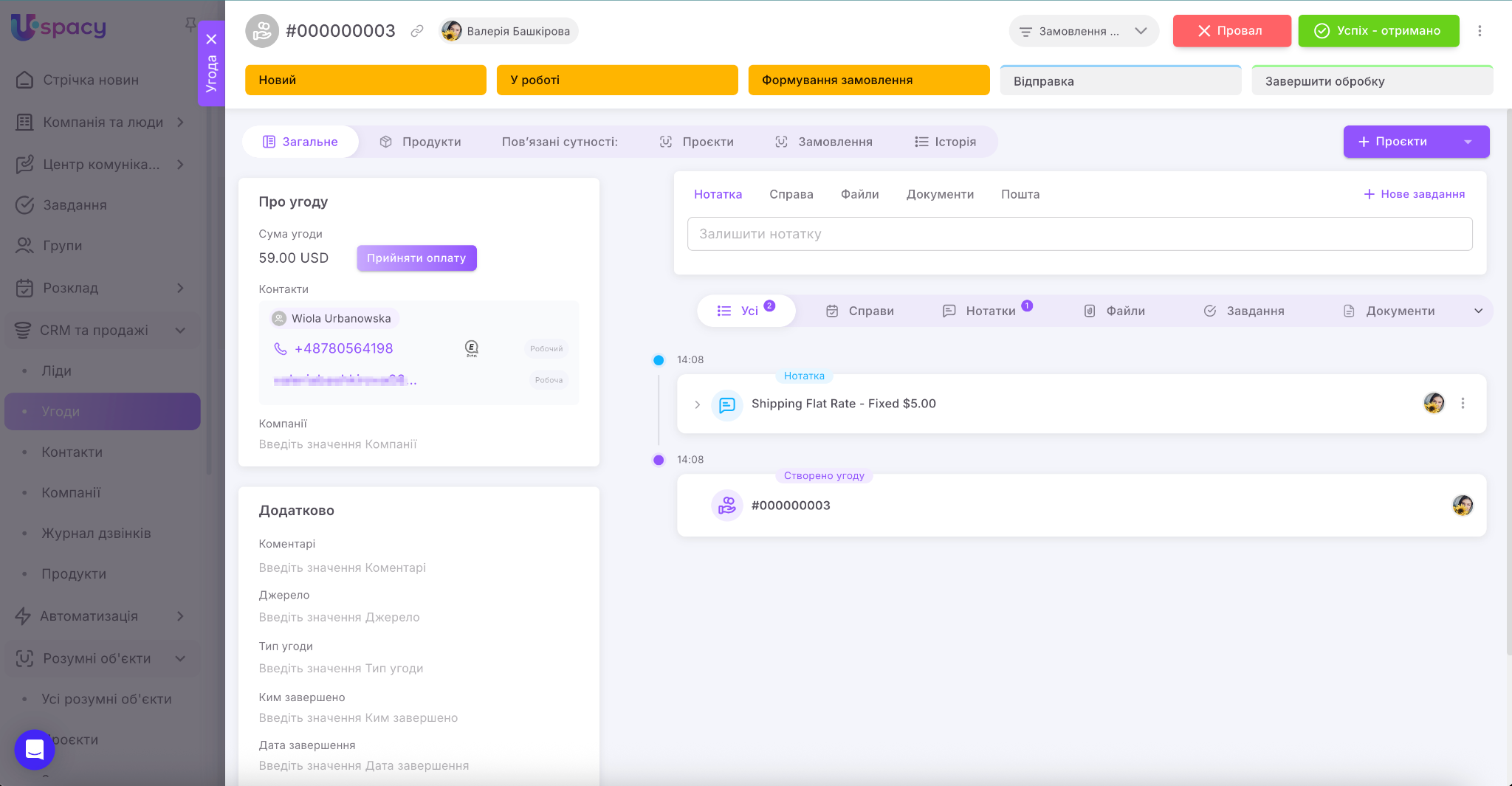Open the Історія tab
Image resolution: width=1512 pixels, height=786 pixels.
[946, 142]
